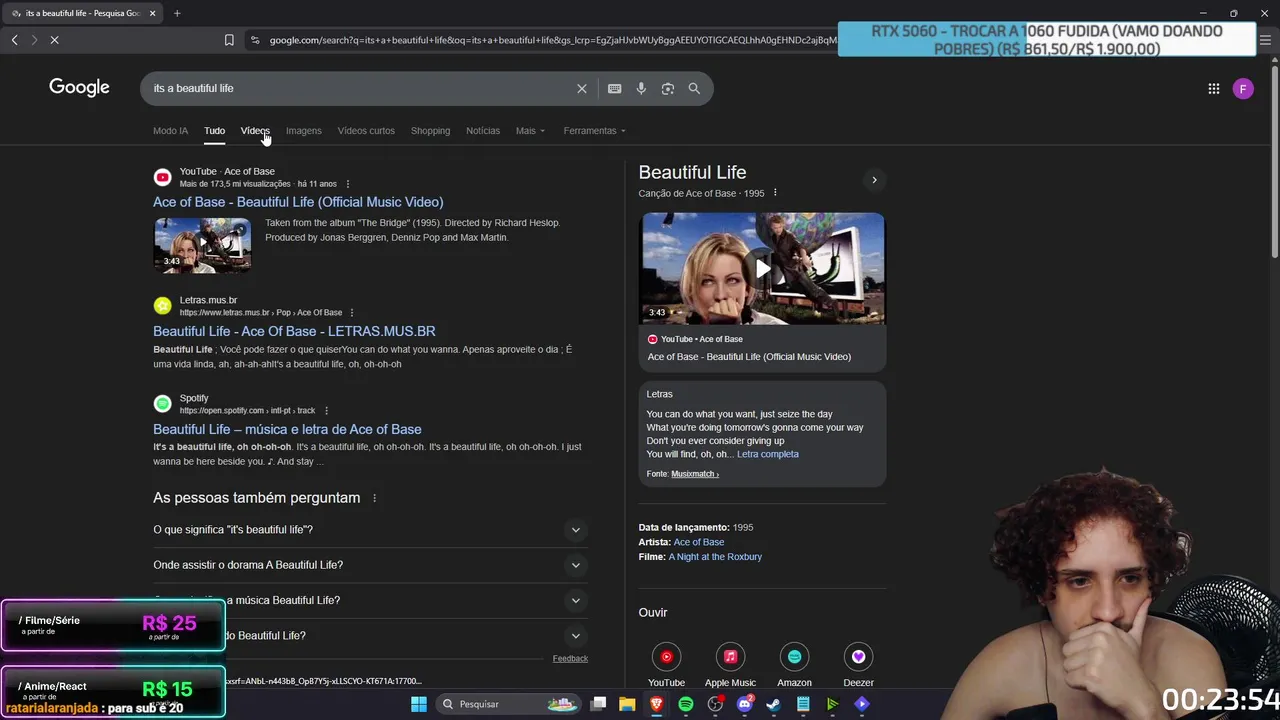Image resolution: width=1280 pixels, height=720 pixels.
Task: Open options next to 'Canção de Ace of Base'
Action: click(775, 193)
